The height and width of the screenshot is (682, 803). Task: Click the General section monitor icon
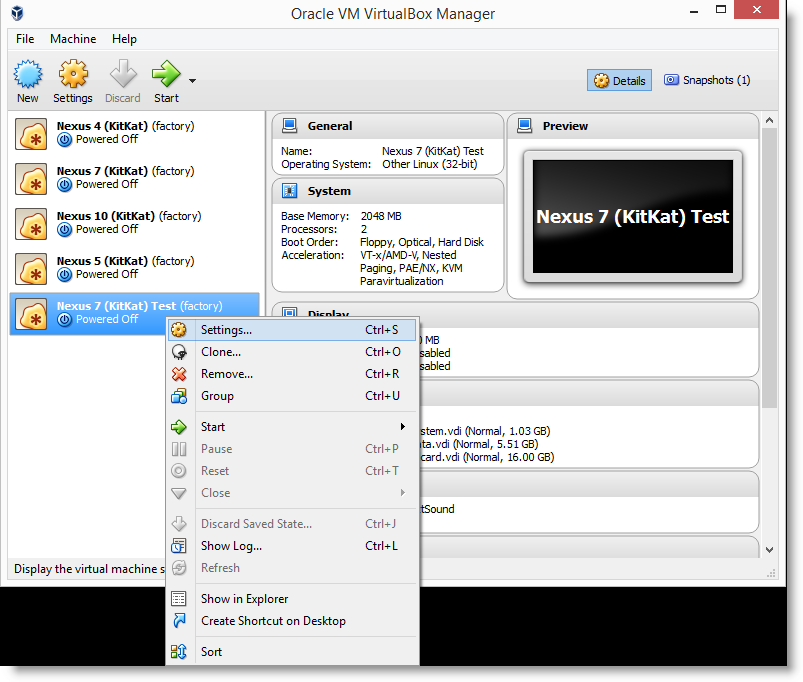click(290, 126)
